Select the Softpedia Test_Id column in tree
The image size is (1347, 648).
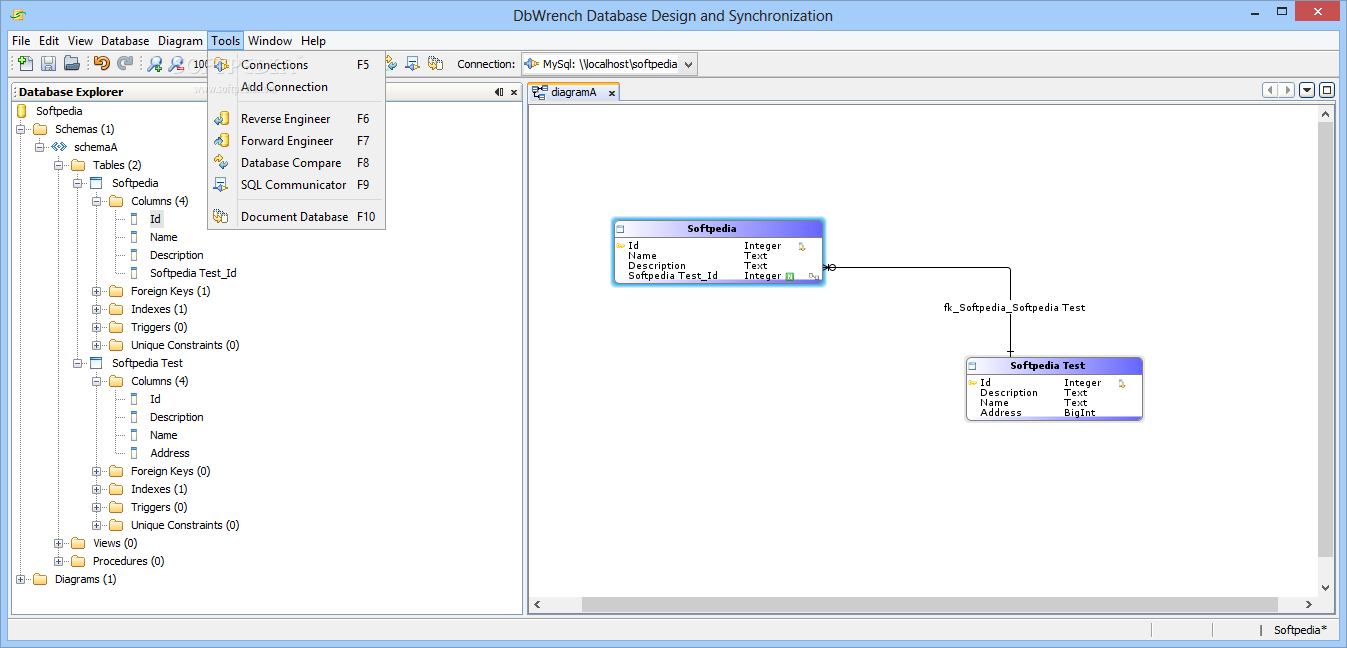pyautogui.click(x=193, y=273)
